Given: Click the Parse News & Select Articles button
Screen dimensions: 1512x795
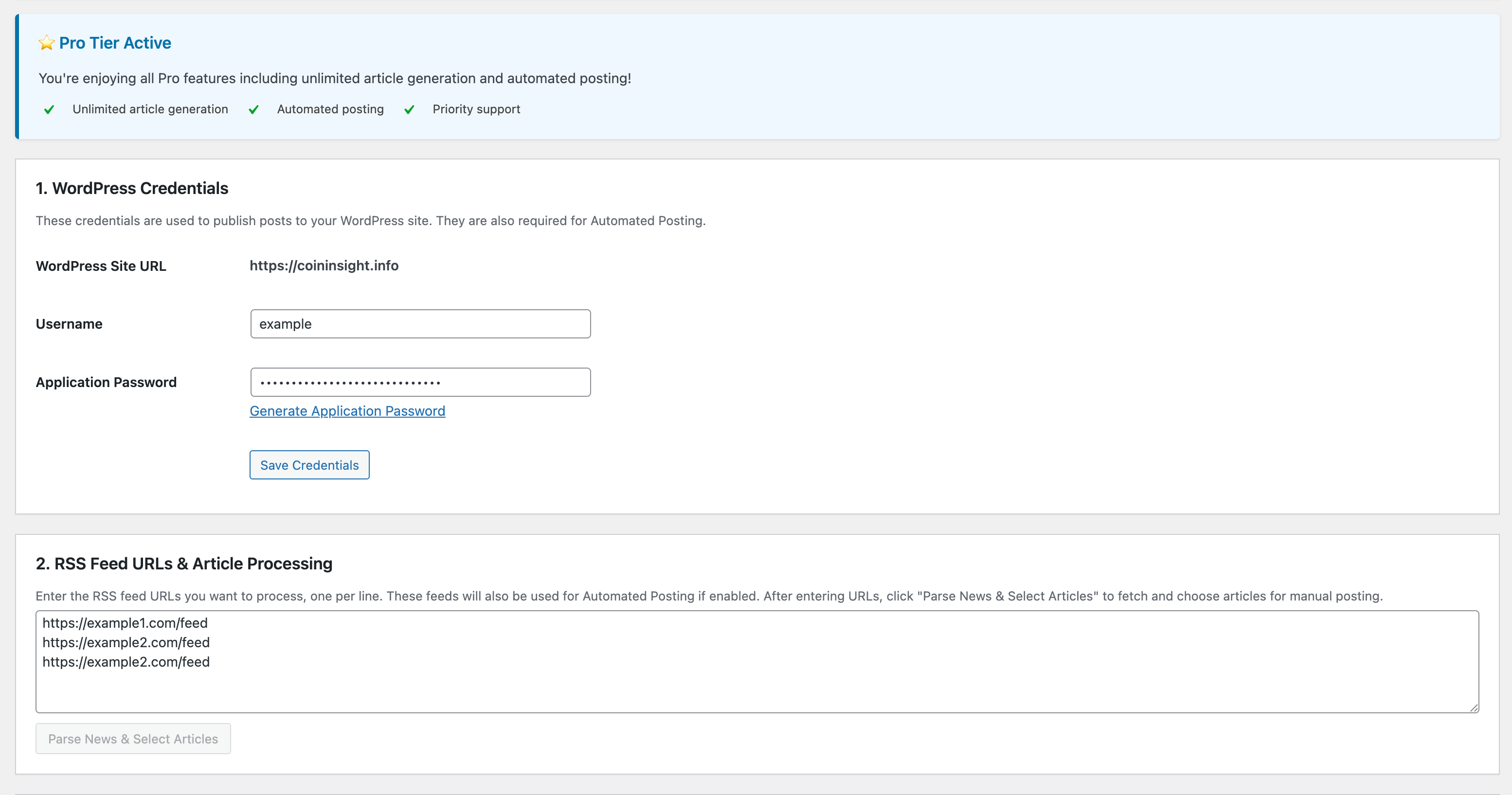Looking at the screenshot, I should 133,739.
